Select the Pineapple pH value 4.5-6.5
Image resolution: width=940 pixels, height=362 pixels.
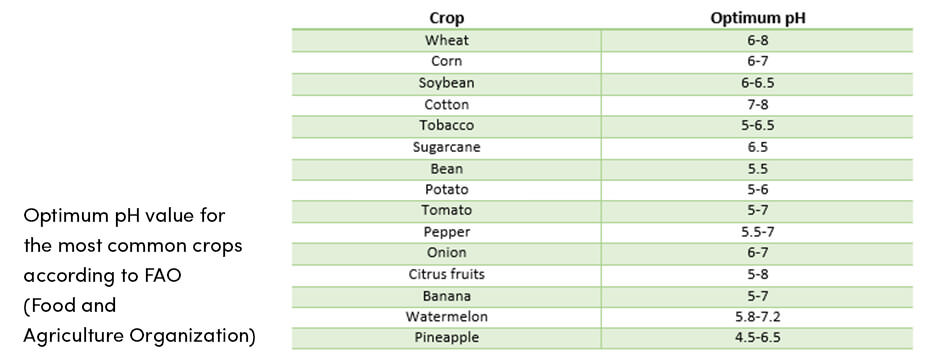pyautogui.click(x=758, y=338)
